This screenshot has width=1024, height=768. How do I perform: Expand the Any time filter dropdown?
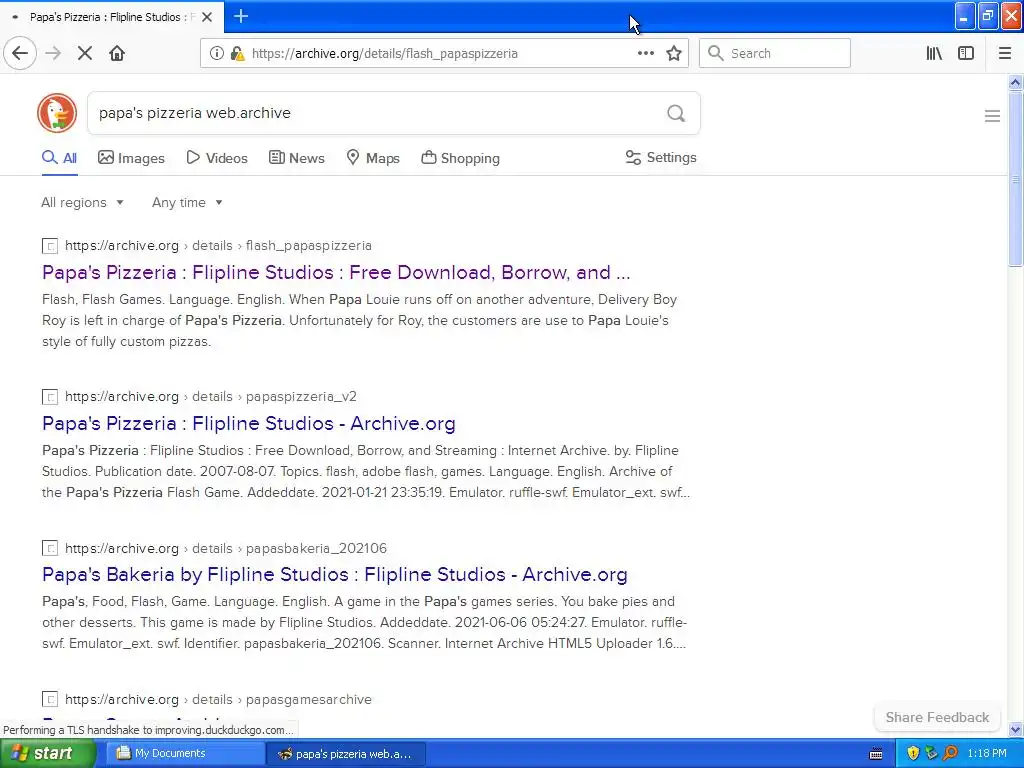187,202
